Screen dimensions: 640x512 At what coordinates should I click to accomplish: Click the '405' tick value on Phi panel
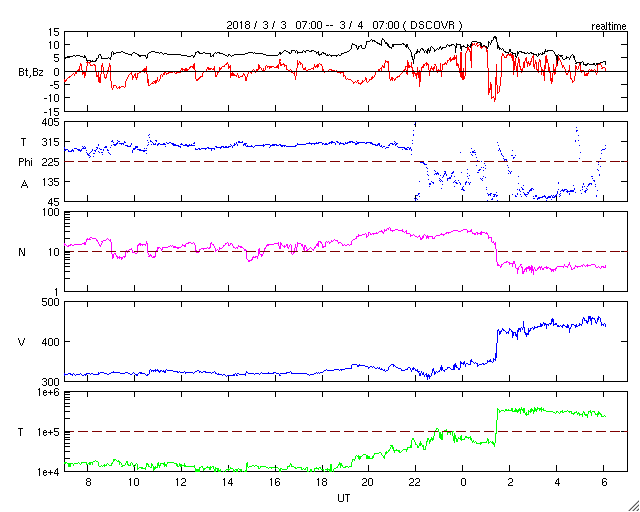51,122
